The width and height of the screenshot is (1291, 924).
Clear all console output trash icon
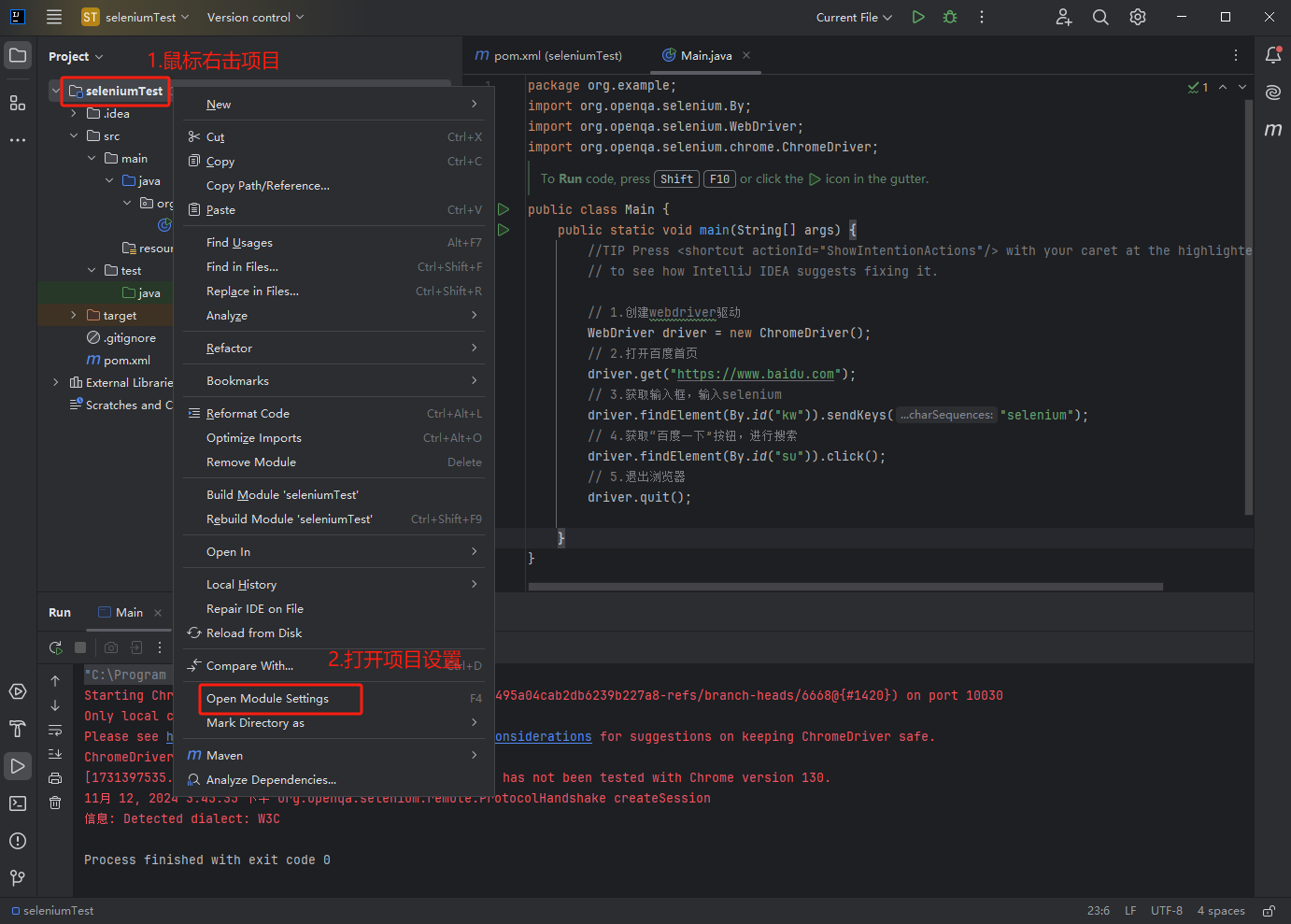point(55,803)
